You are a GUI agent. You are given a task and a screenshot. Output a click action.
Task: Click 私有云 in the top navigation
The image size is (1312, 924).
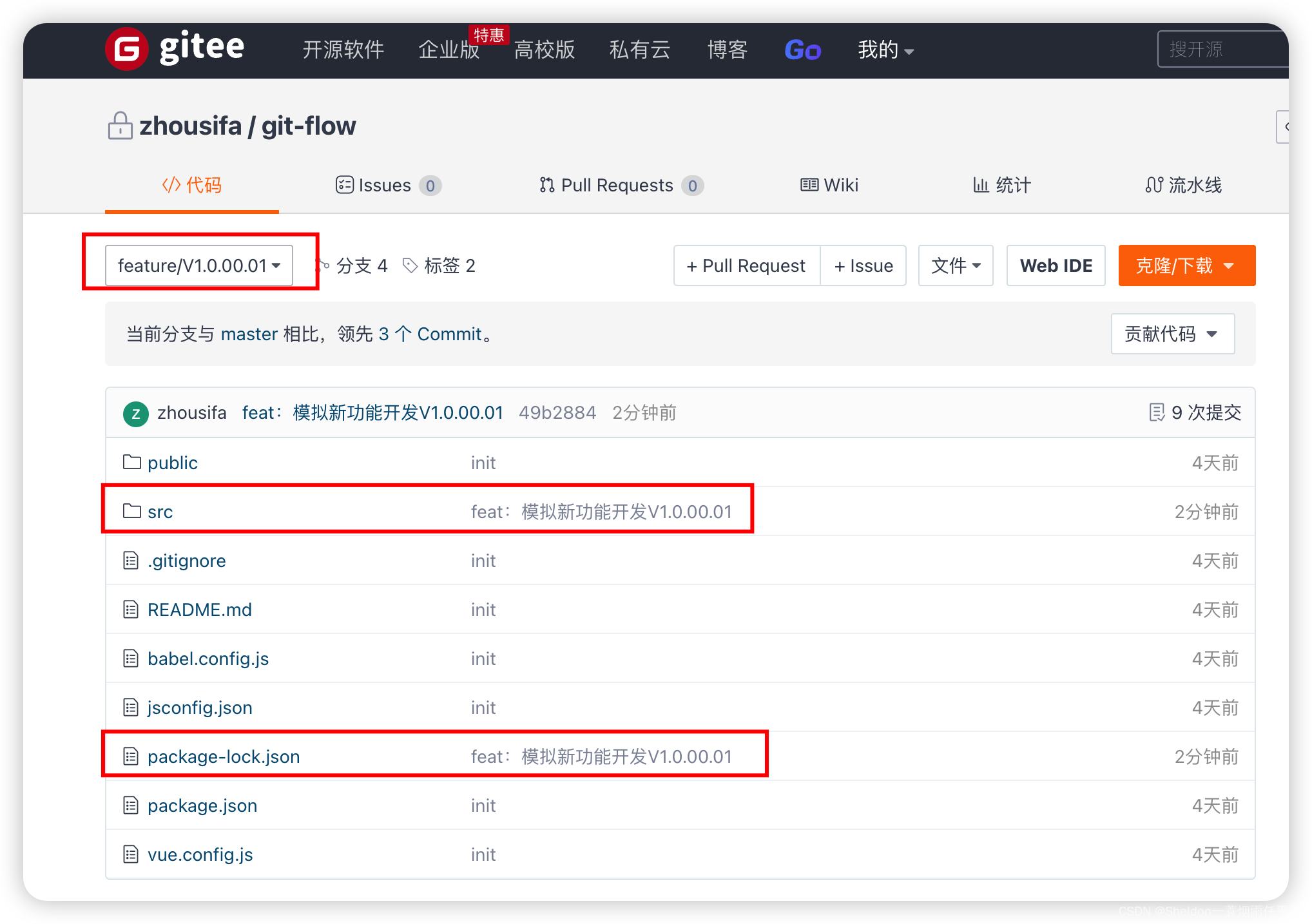(640, 50)
